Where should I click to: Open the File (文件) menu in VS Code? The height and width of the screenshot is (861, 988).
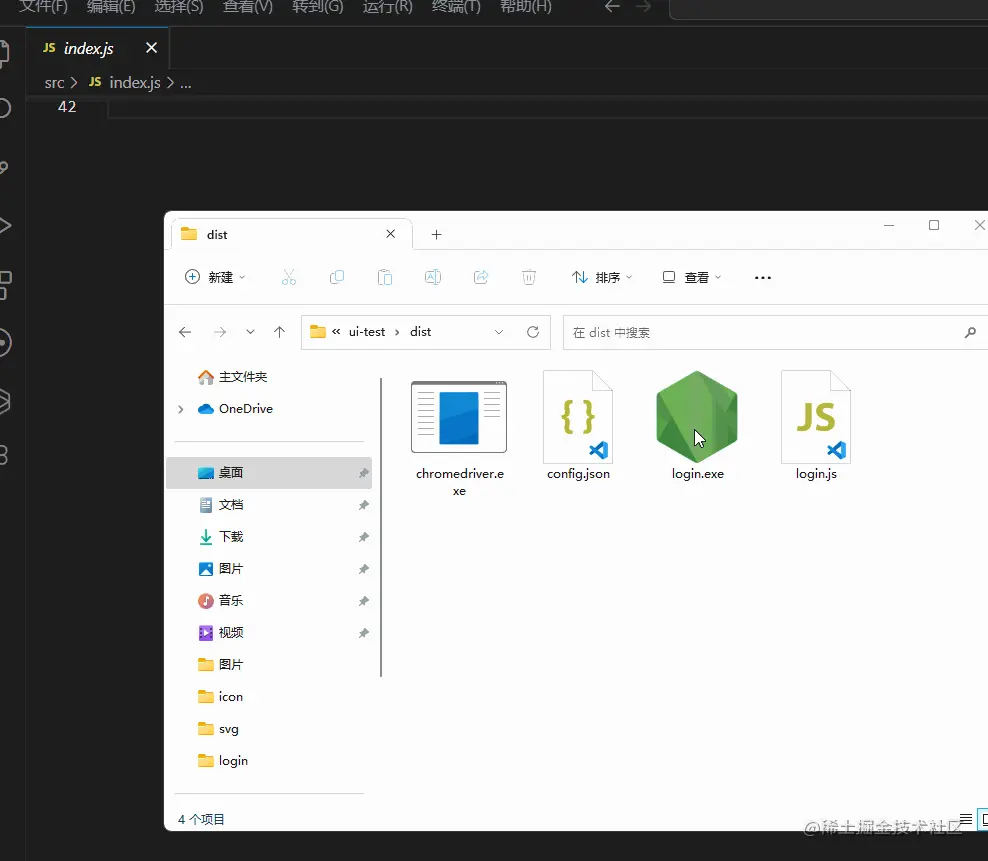click(43, 7)
